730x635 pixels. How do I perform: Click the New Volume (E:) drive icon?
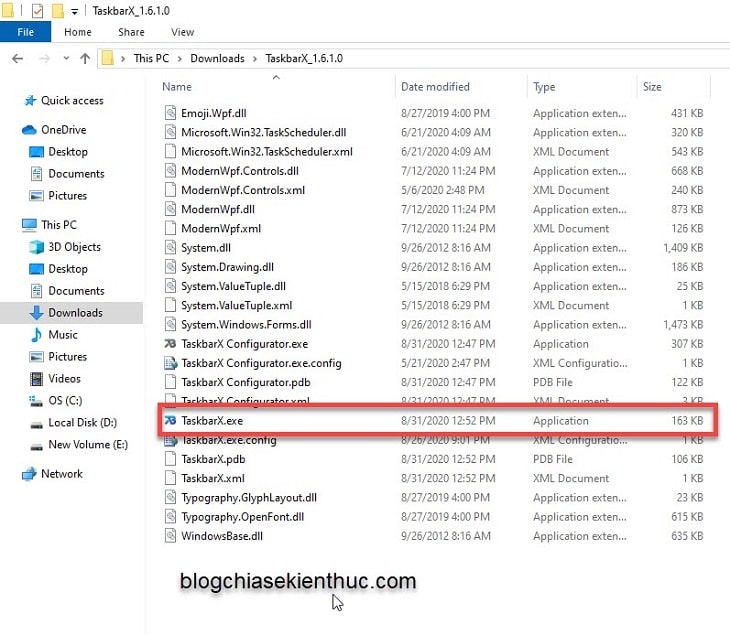click(x=36, y=446)
